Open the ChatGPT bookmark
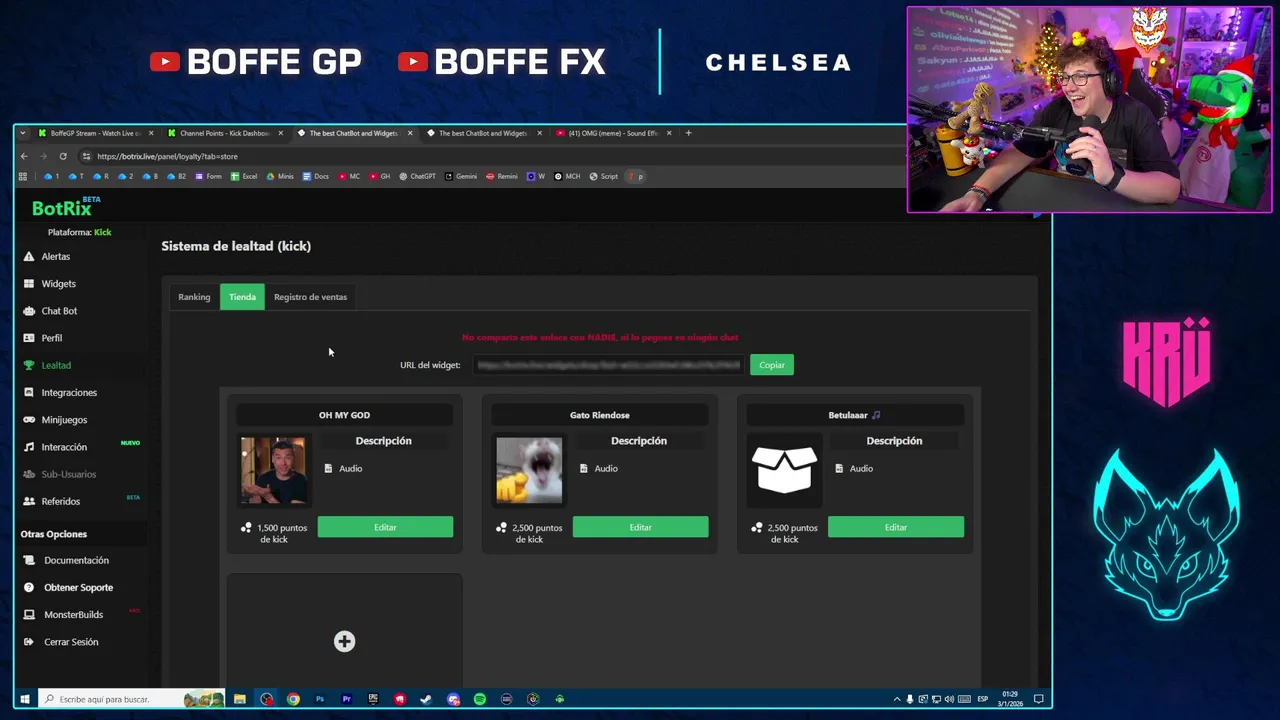The height and width of the screenshot is (720, 1280). (x=417, y=176)
